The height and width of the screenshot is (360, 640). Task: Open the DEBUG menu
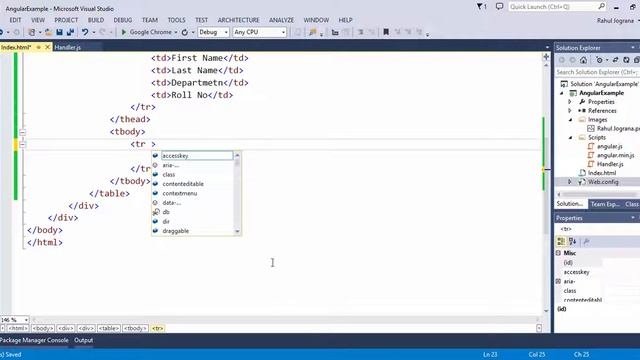pos(122,20)
